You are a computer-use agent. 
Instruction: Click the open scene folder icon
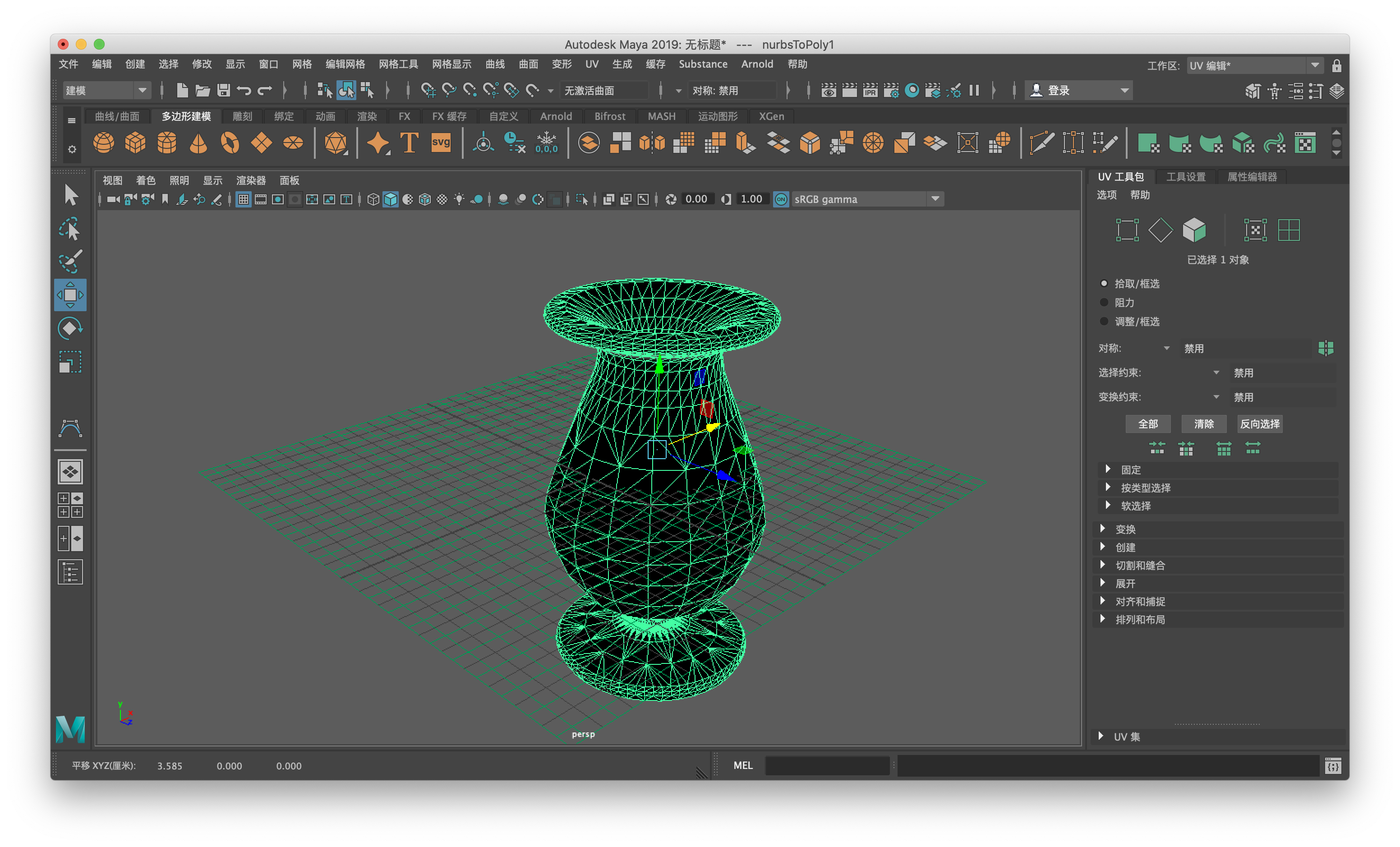(x=203, y=90)
